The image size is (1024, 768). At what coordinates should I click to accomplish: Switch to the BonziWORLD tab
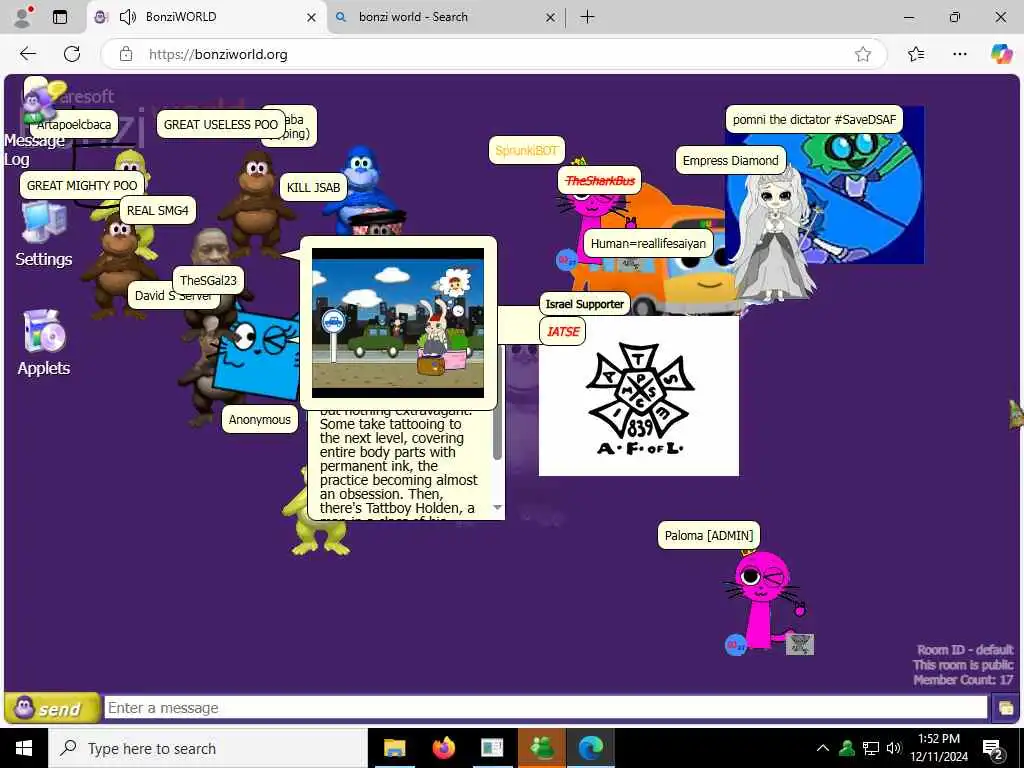[207, 17]
